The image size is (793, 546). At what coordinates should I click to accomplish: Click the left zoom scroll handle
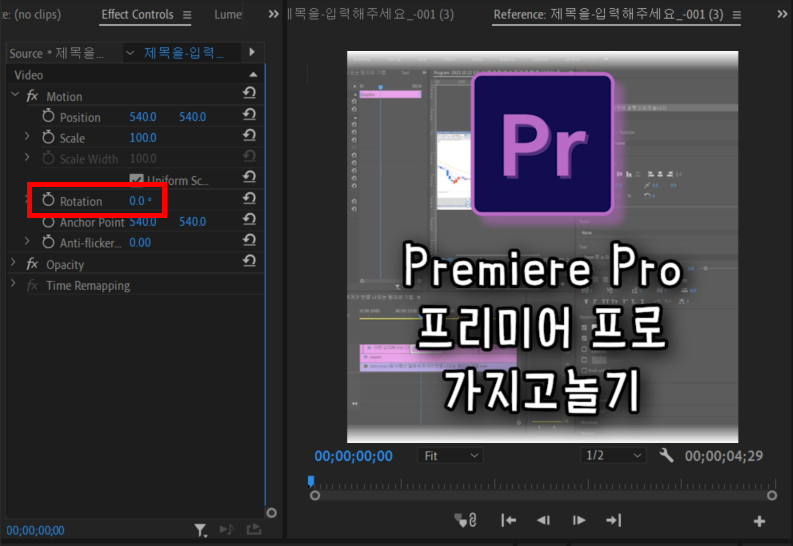click(x=315, y=495)
